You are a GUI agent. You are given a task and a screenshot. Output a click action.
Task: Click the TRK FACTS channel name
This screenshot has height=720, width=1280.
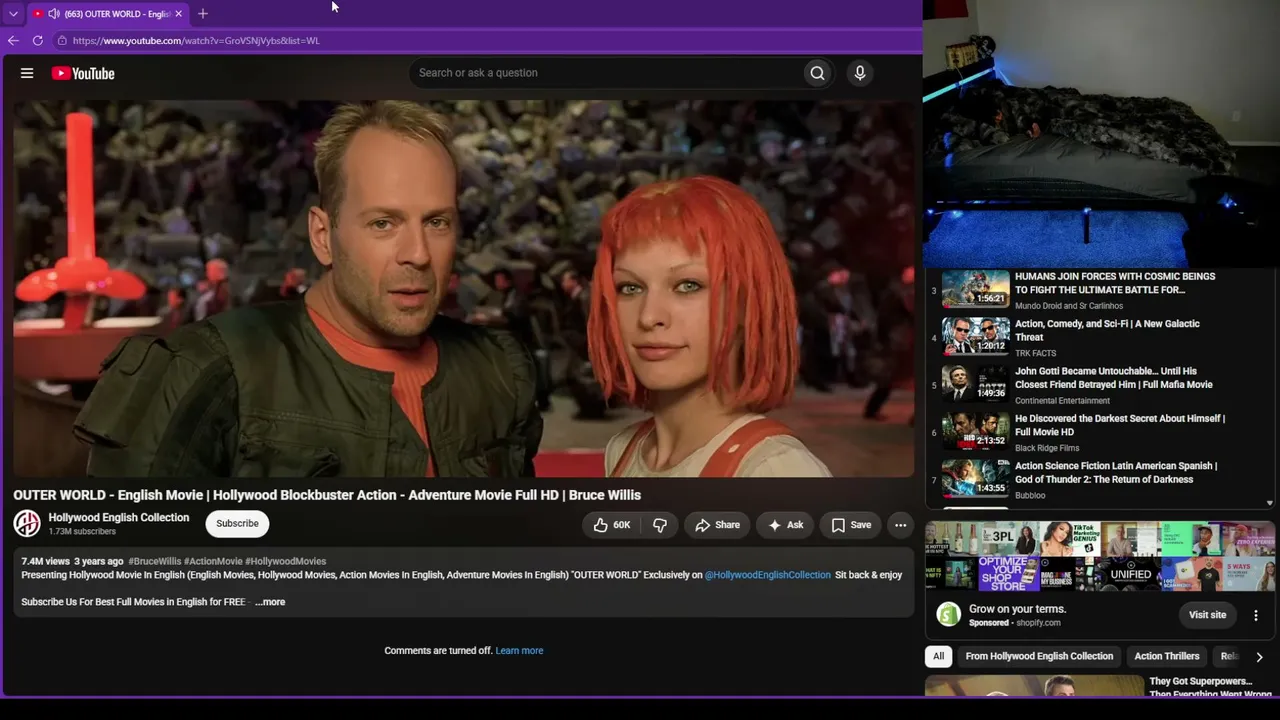(1035, 353)
